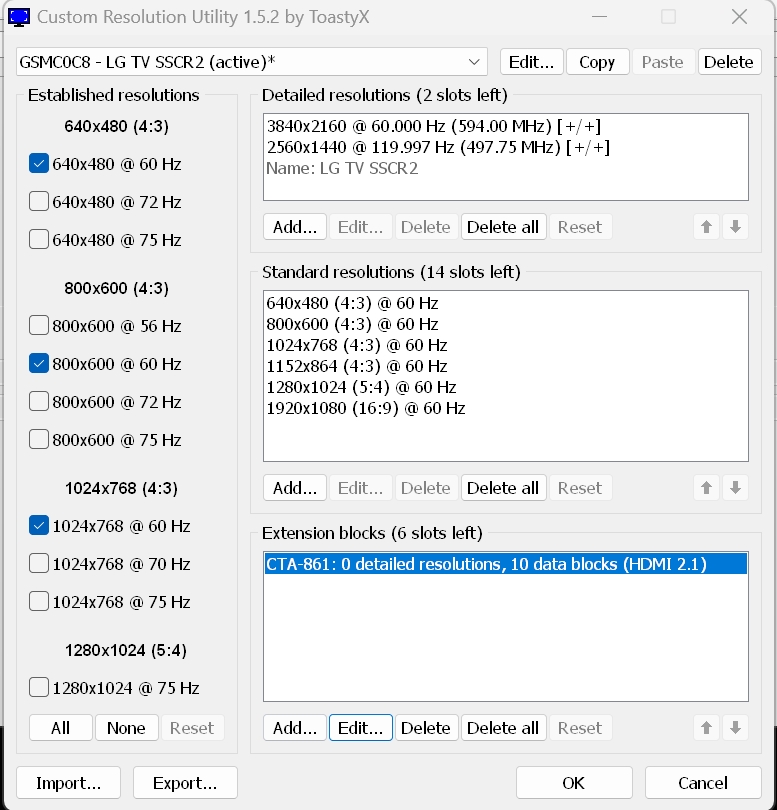Click Edit button for Extension blocks
777x810 pixels.
[x=360, y=728]
